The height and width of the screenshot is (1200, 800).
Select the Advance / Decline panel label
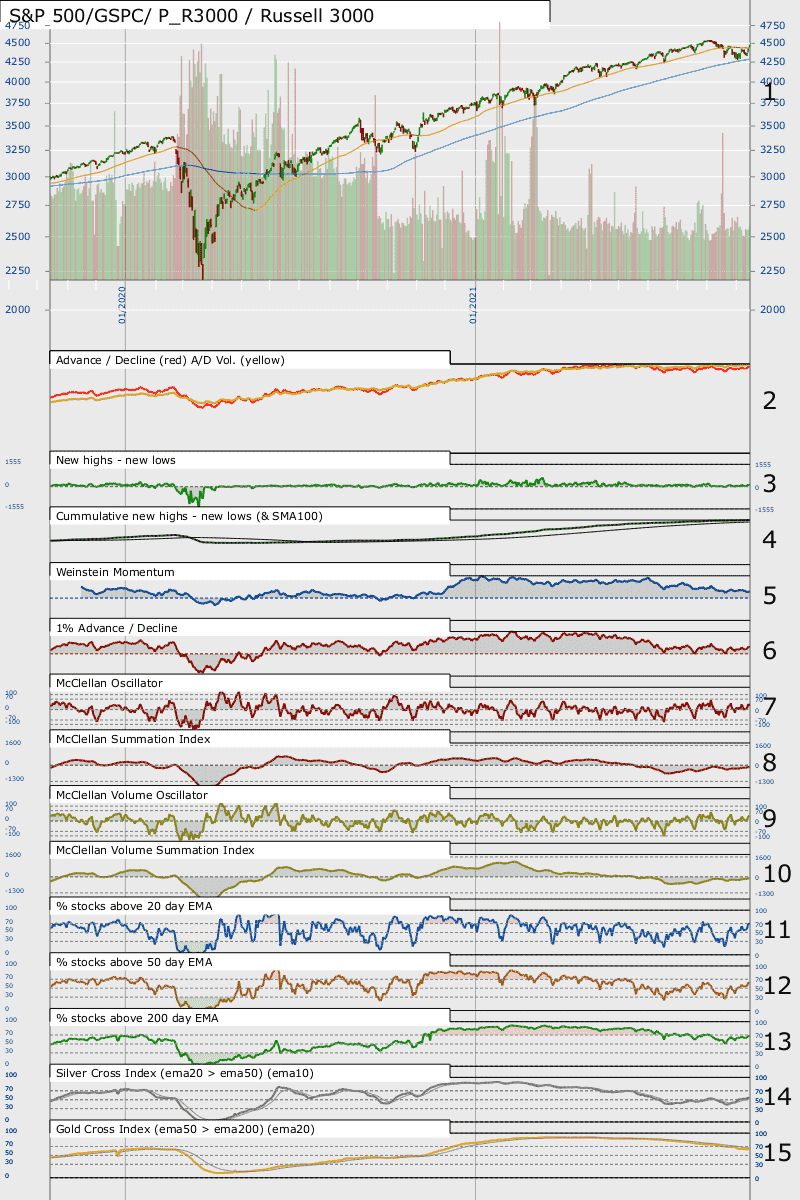172,360
